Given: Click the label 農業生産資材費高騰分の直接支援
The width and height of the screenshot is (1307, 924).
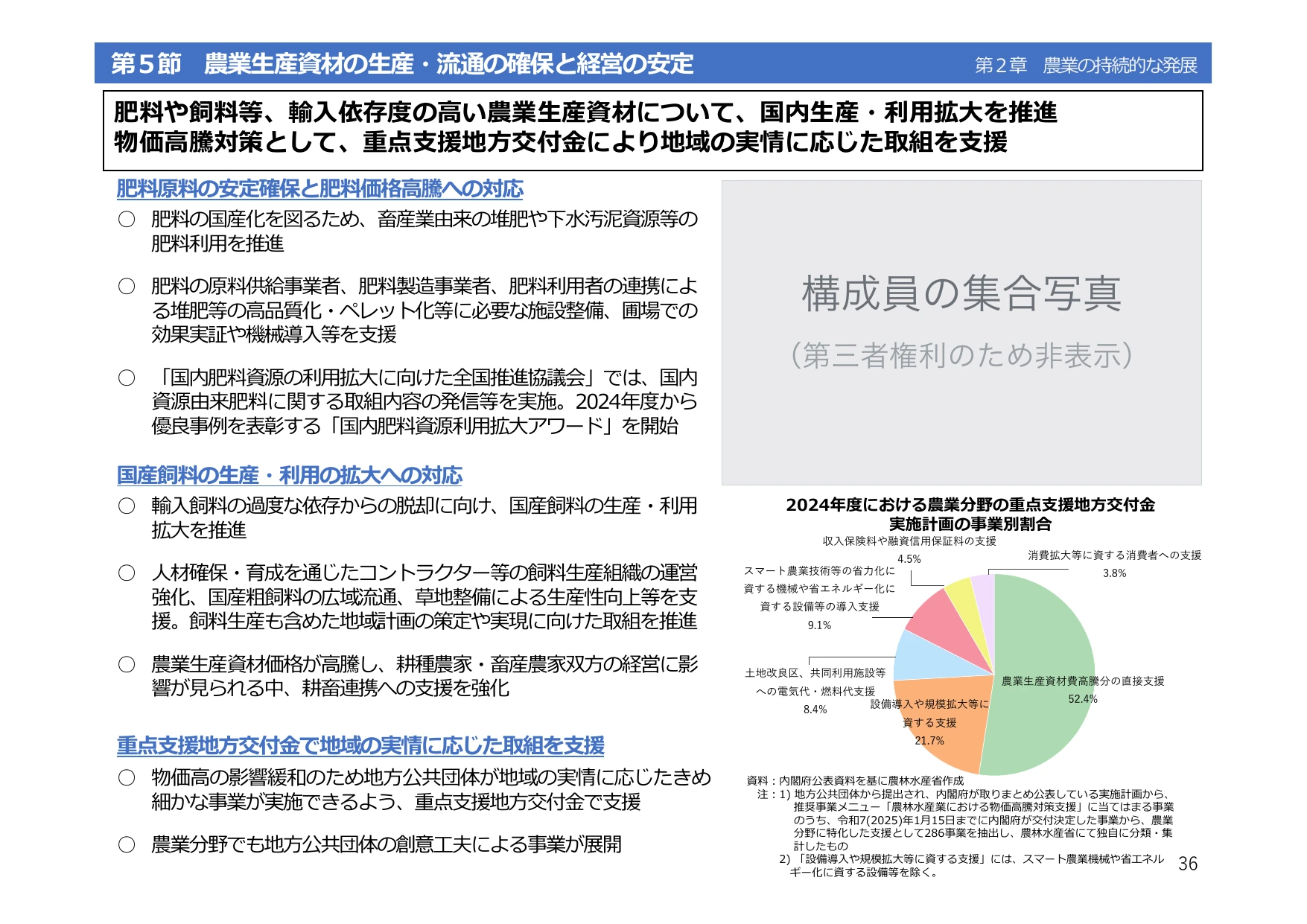Looking at the screenshot, I should [1083, 681].
